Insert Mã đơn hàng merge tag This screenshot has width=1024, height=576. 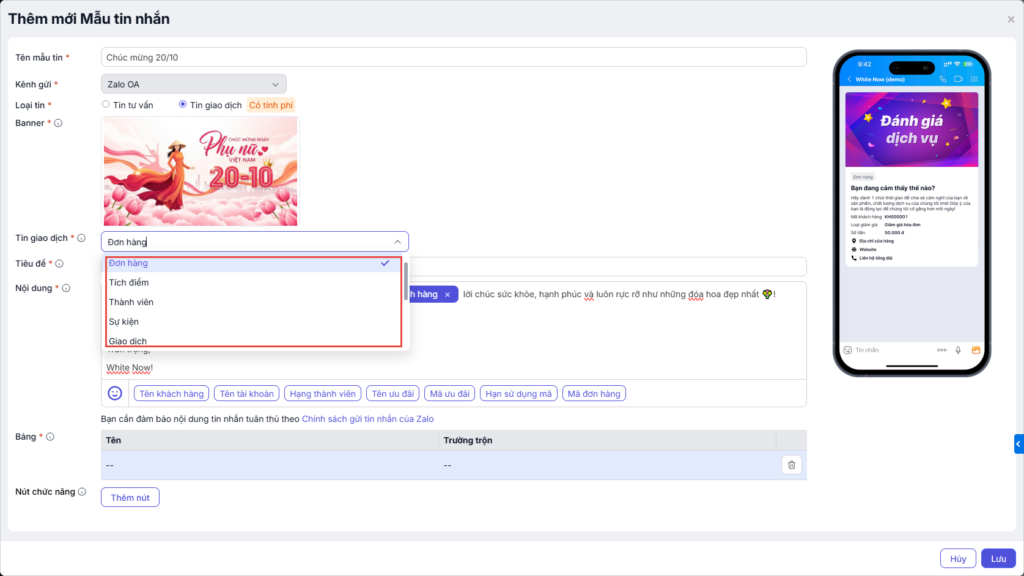[594, 394]
